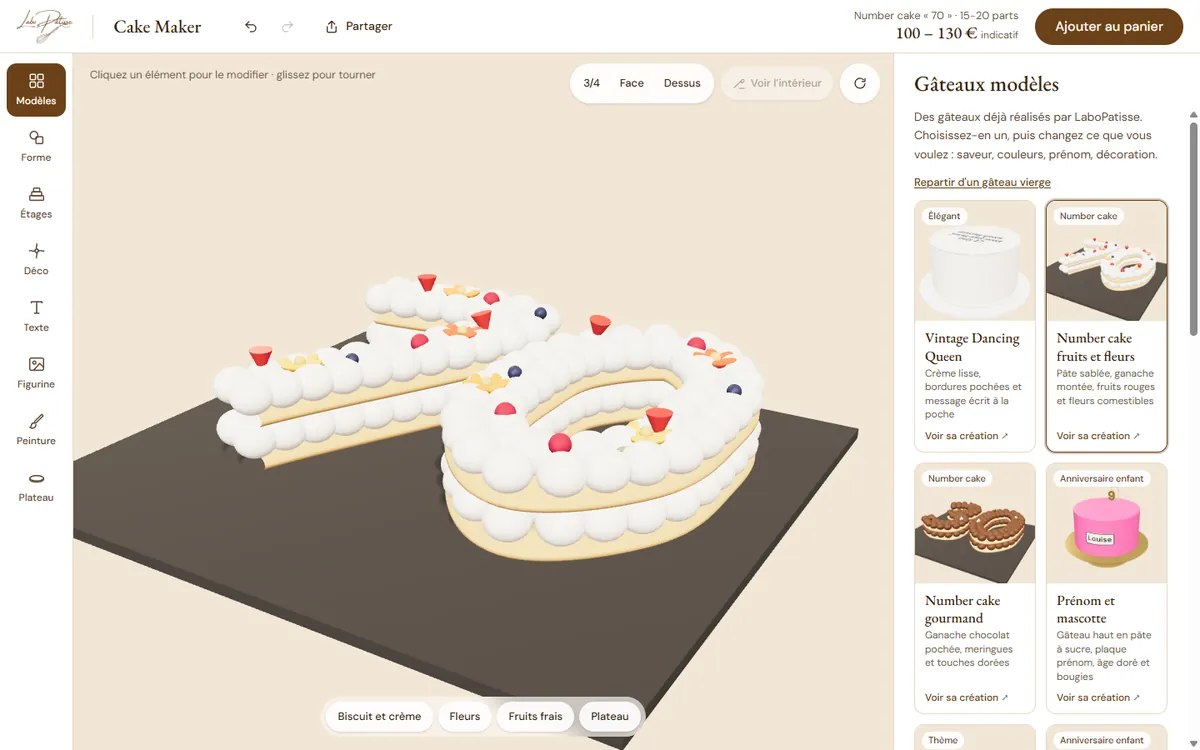Switch to the 3/4 camera view
This screenshot has height=750, width=1200.
592,84
